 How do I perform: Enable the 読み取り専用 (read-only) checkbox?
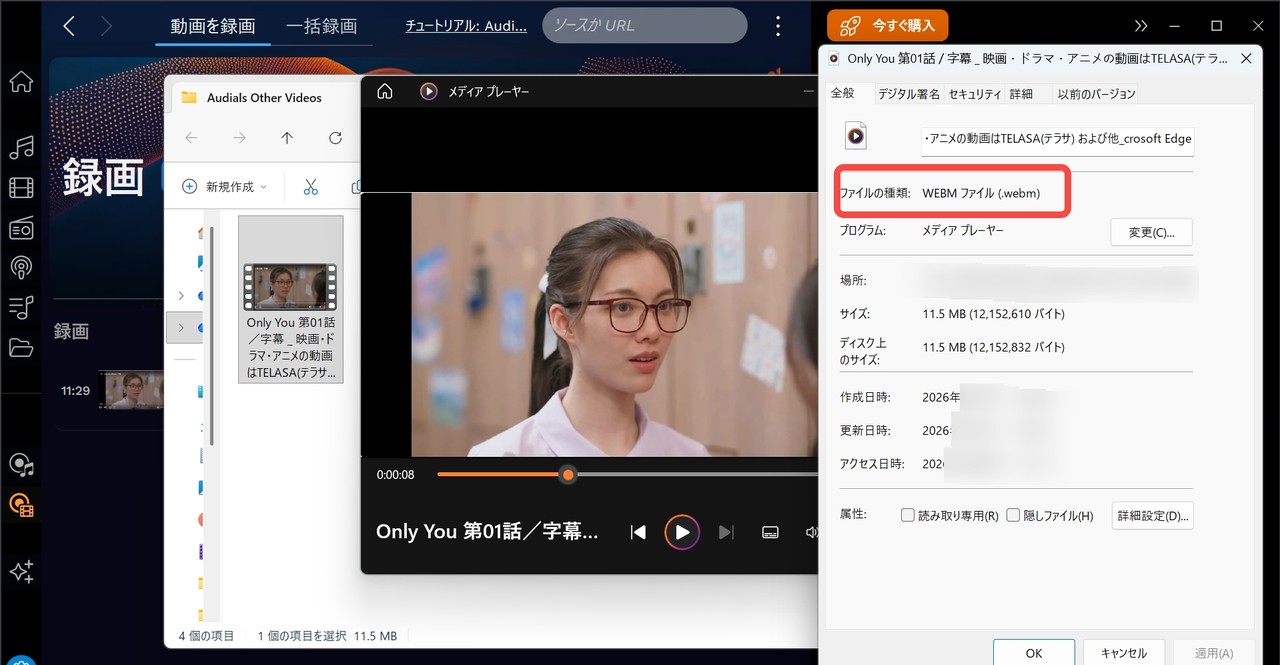(x=908, y=516)
